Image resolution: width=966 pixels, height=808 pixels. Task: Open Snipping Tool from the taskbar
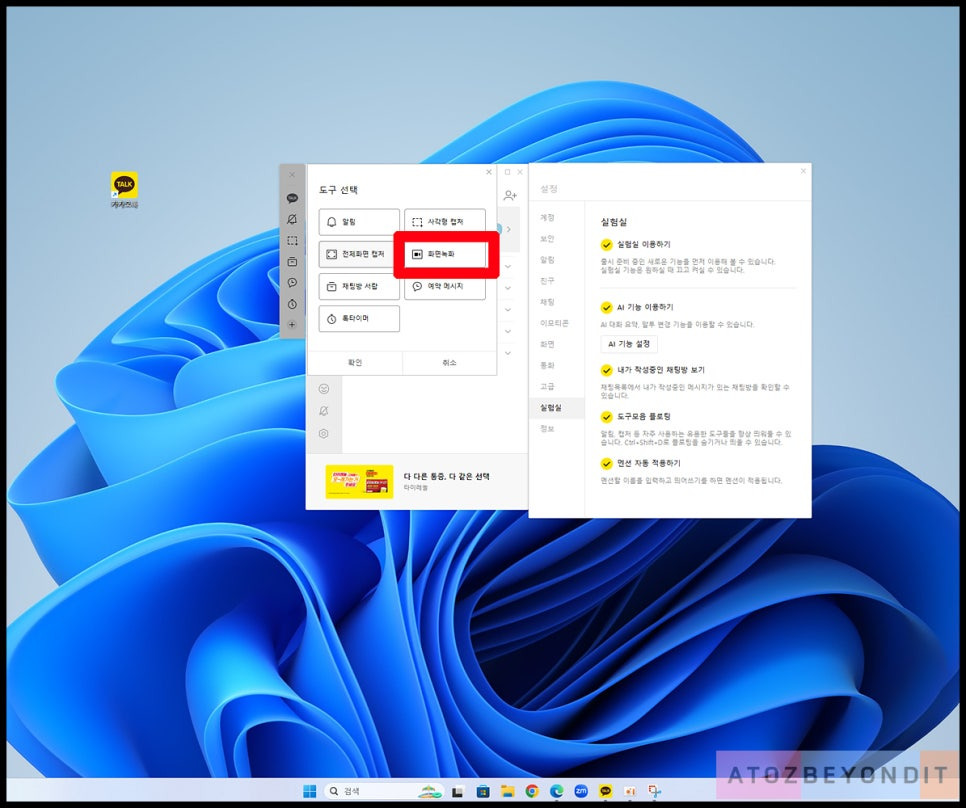(654, 791)
